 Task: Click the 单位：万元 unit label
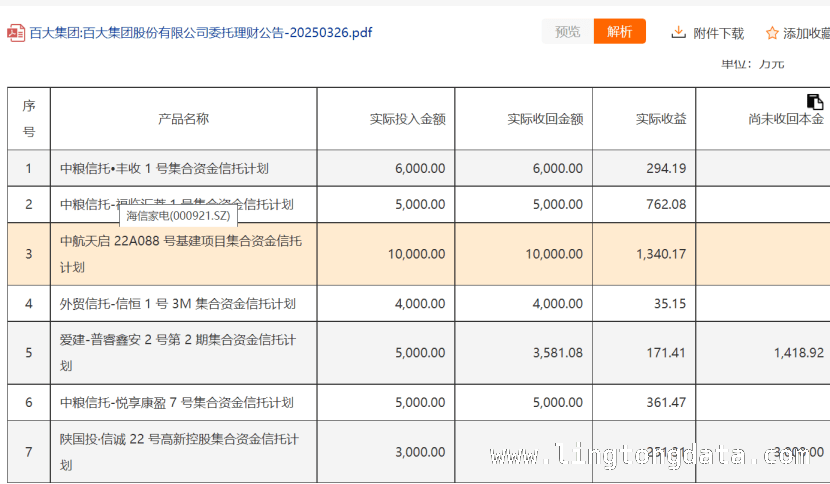click(752, 64)
